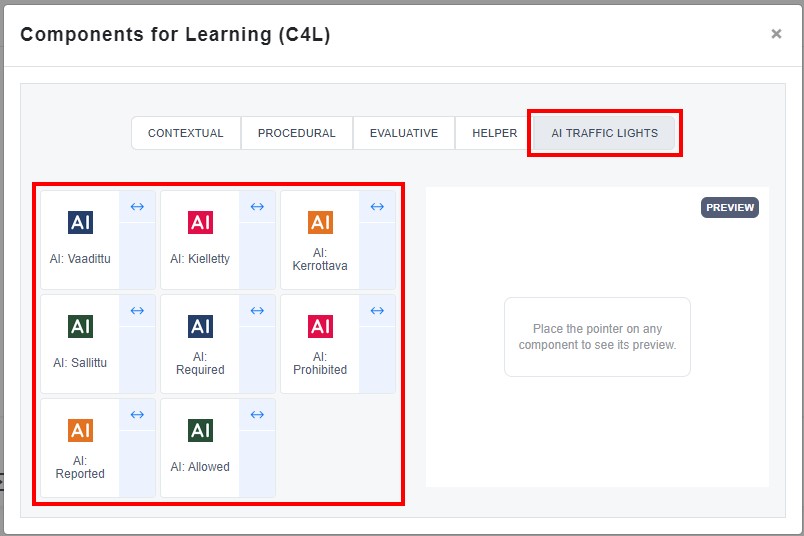The width and height of the screenshot is (804, 536).
Task: Close the Components for Learning dialog
Action: (x=776, y=34)
